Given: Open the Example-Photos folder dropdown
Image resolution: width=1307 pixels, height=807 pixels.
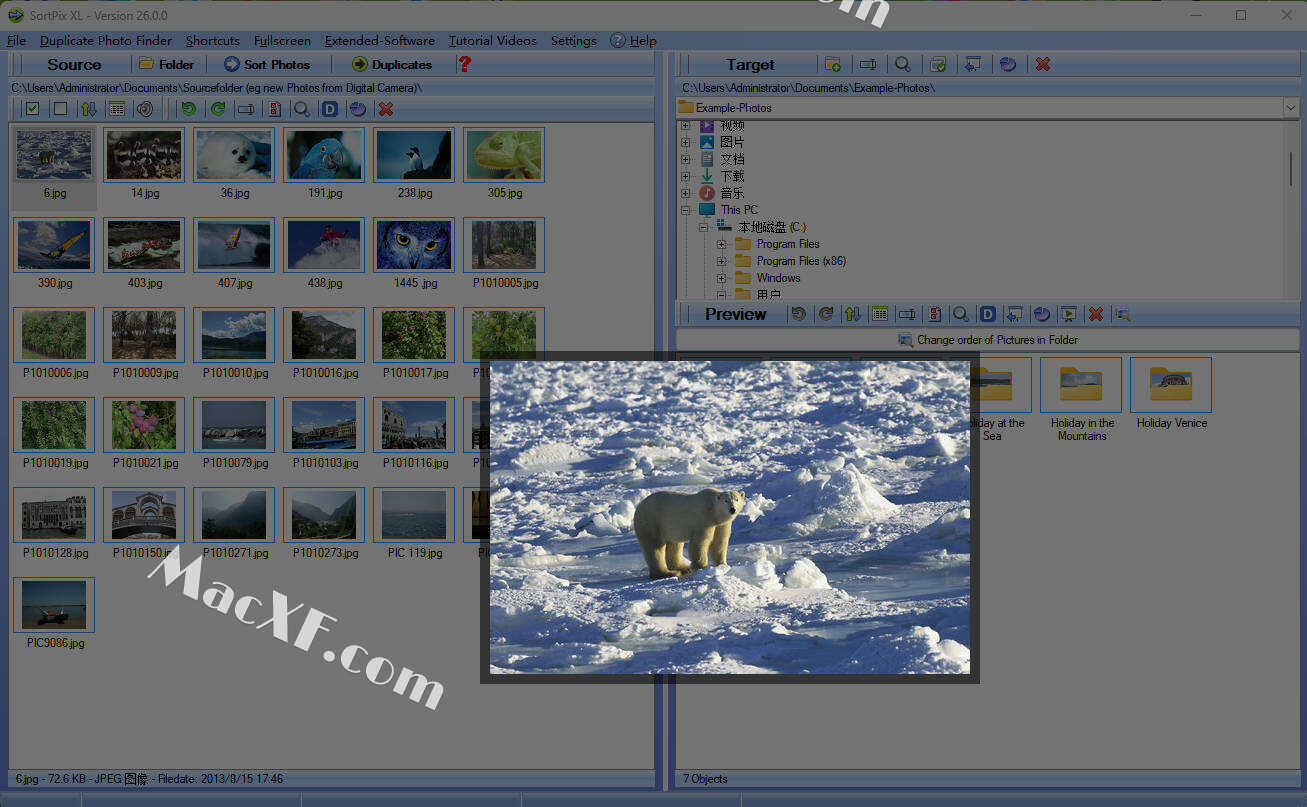Looking at the screenshot, I should click(1289, 107).
